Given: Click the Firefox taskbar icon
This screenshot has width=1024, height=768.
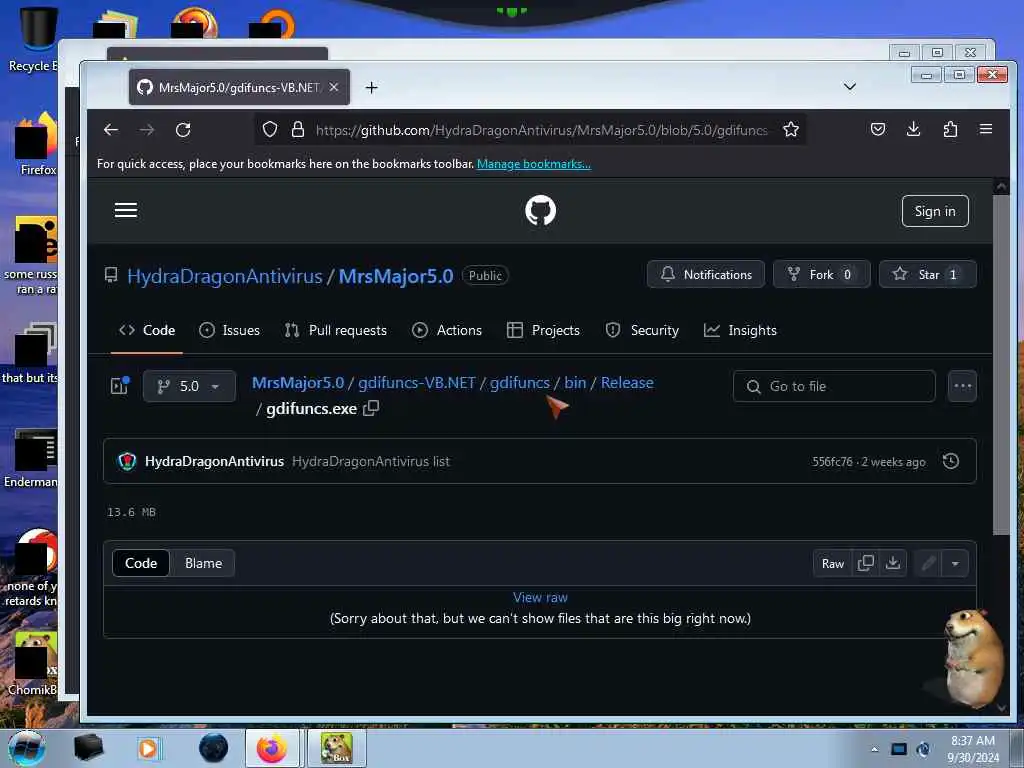Looking at the screenshot, I should [x=272, y=748].
